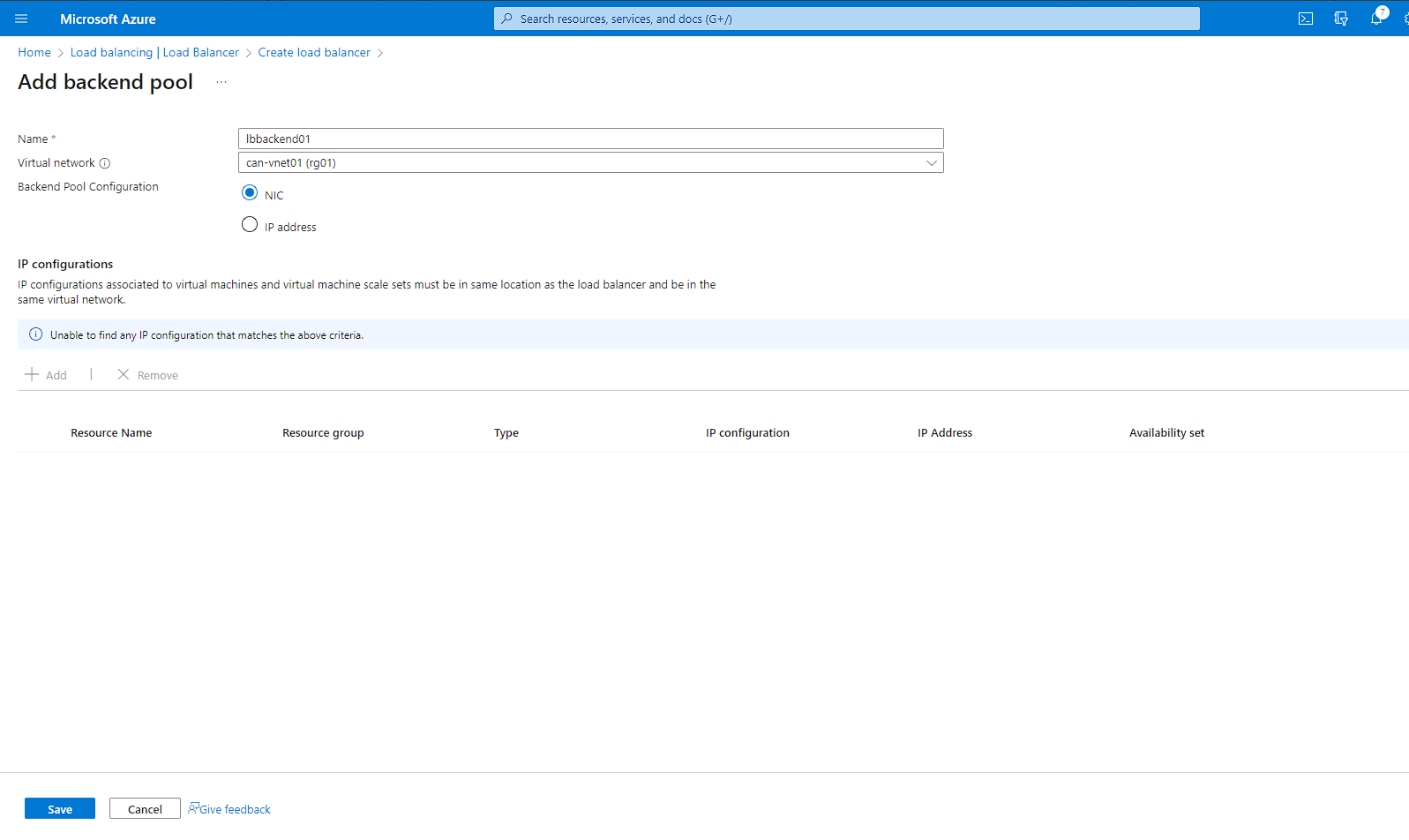Cancel adding the backend pool
This screenshot has width=1409, height=840.
click(145, 809)
